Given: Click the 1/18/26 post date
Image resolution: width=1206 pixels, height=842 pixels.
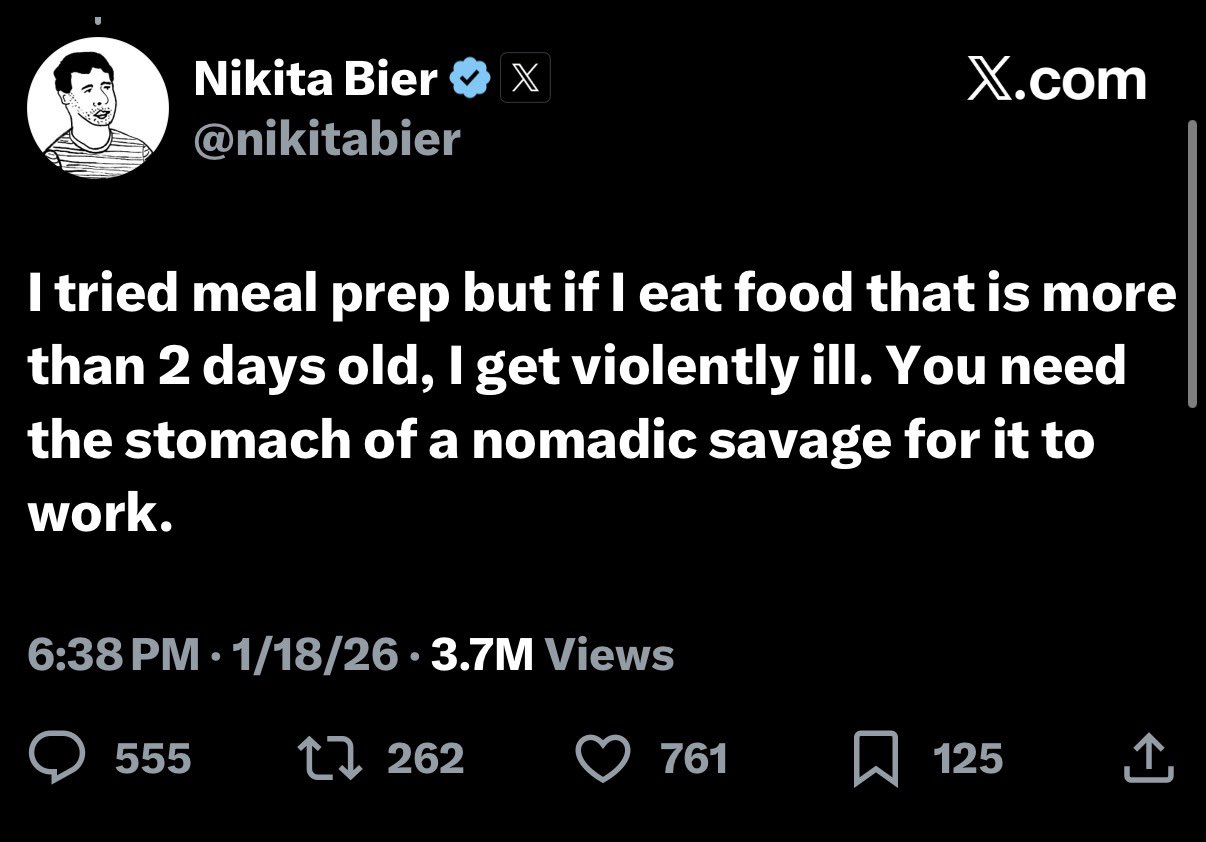Looking at the screenshot, I should click(314, 656).
